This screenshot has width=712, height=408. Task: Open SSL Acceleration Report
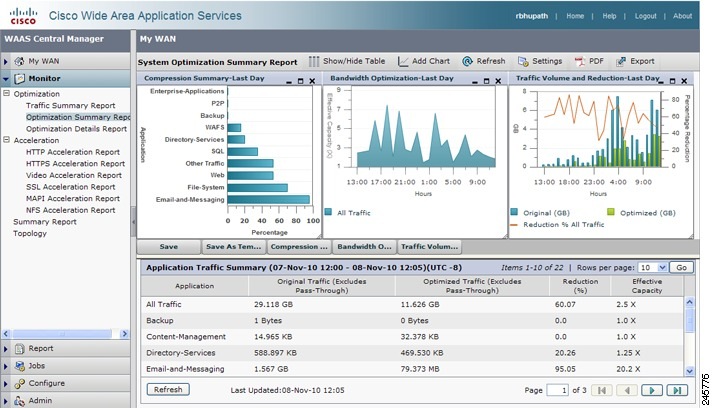coord(70,187)
